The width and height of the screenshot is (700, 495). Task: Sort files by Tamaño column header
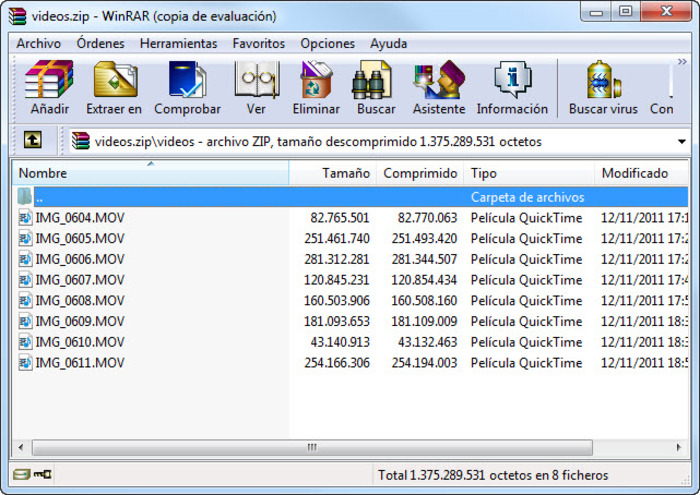(x=333, y=174)
